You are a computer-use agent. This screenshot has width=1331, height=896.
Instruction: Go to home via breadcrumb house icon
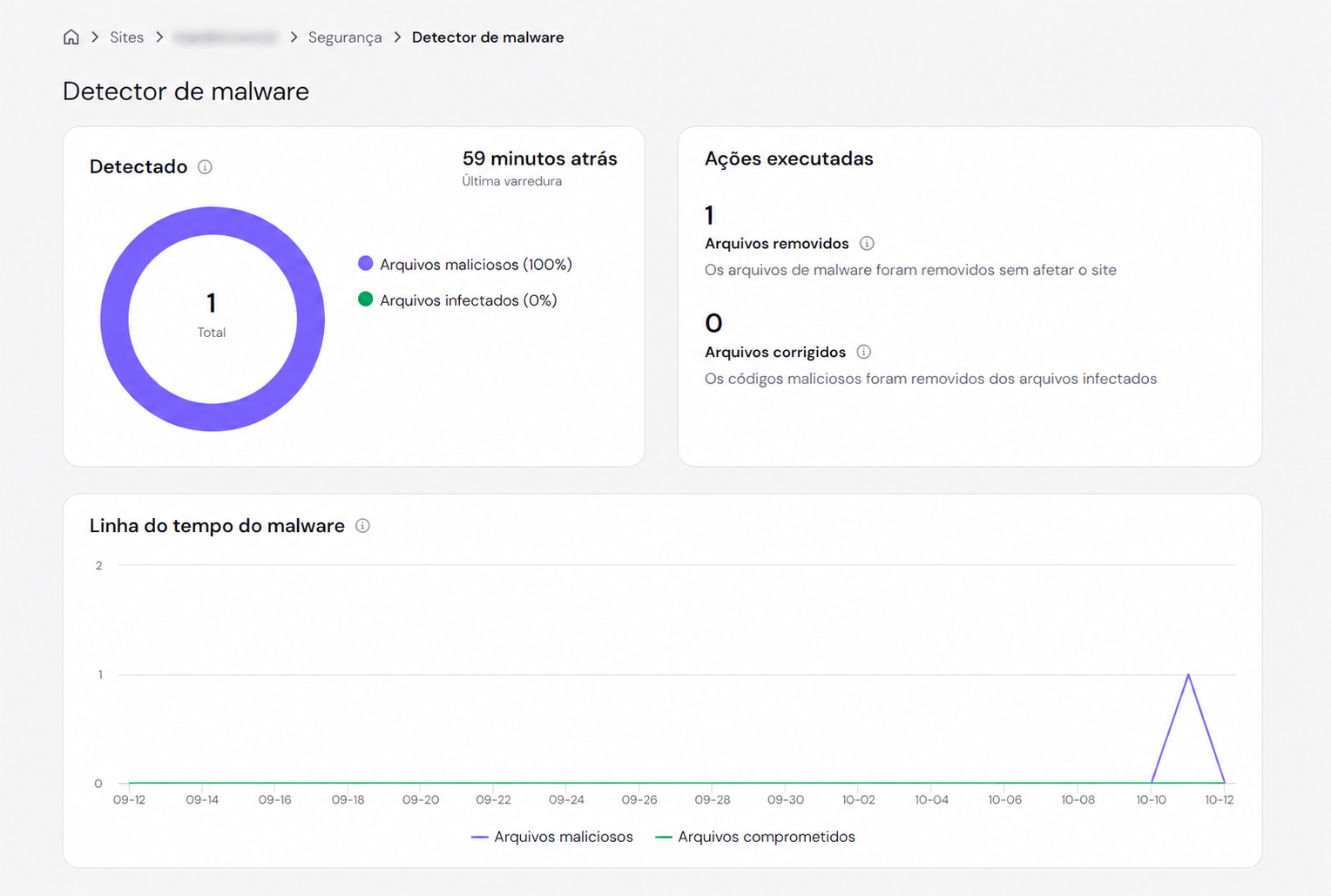[x=71, y=37]
